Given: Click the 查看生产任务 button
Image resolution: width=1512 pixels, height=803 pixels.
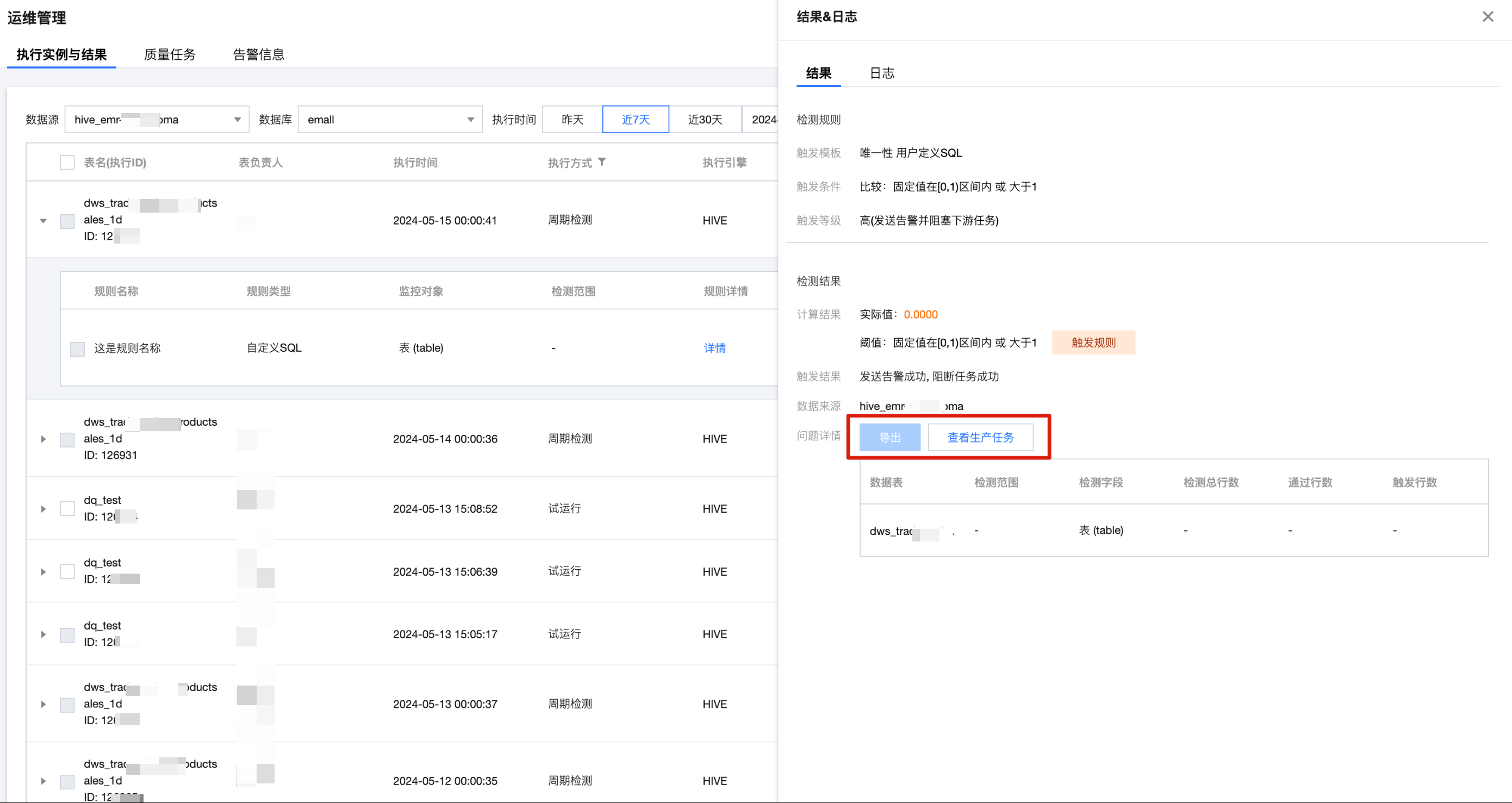Looking at the screenshot, I should [x=980, y=437].
